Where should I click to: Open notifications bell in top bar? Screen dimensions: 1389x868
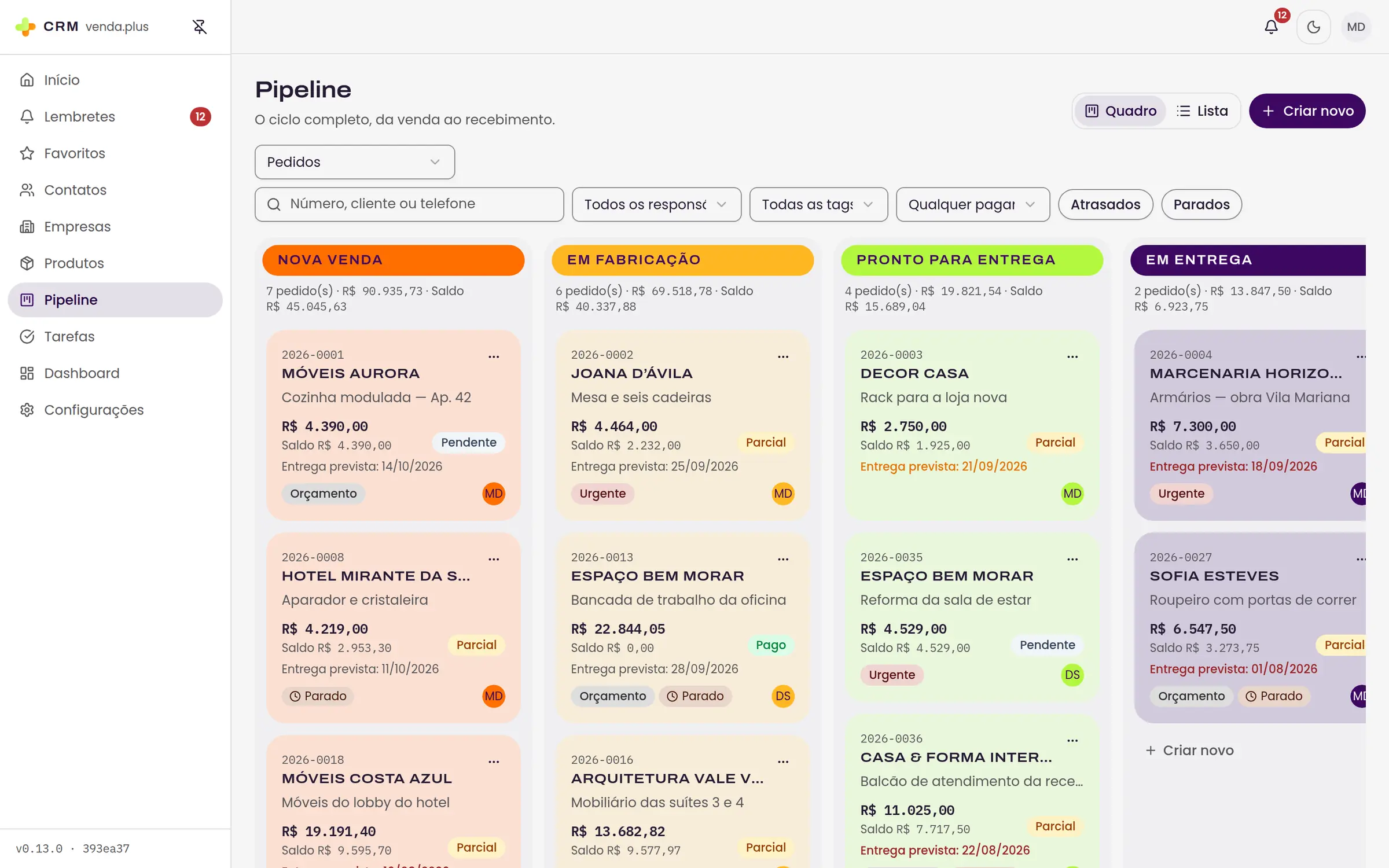point(1271,27)
